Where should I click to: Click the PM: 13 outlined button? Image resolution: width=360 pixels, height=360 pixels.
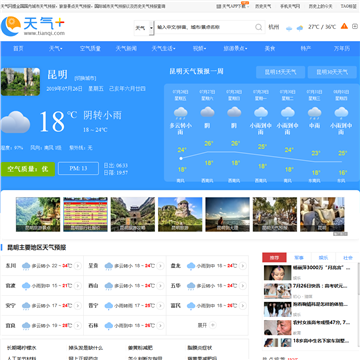78,169
